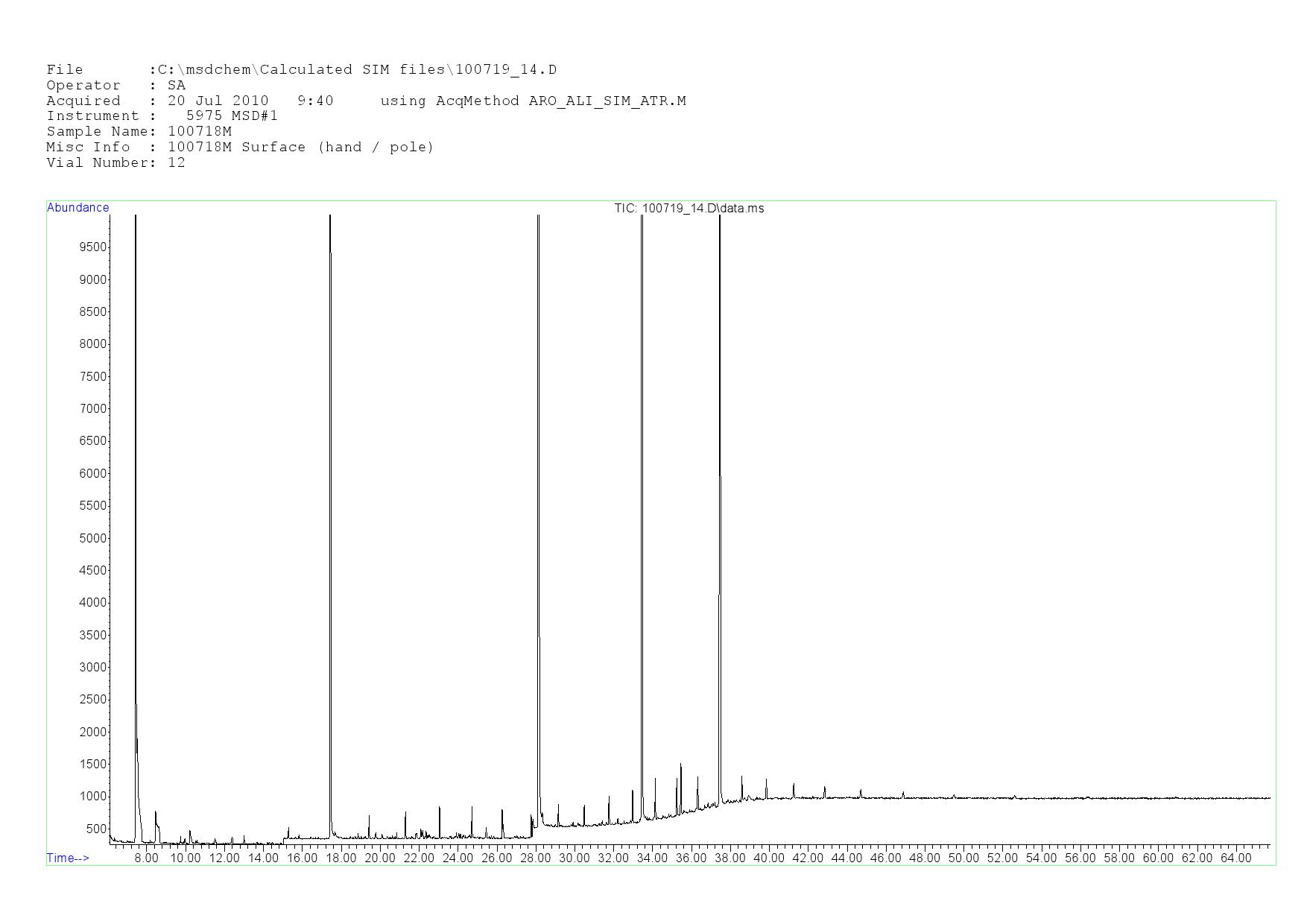This screenshot has height=924, width=1307.
Task: Click the 1000 abundance axis tick label
Action: [x=93, y=797]
